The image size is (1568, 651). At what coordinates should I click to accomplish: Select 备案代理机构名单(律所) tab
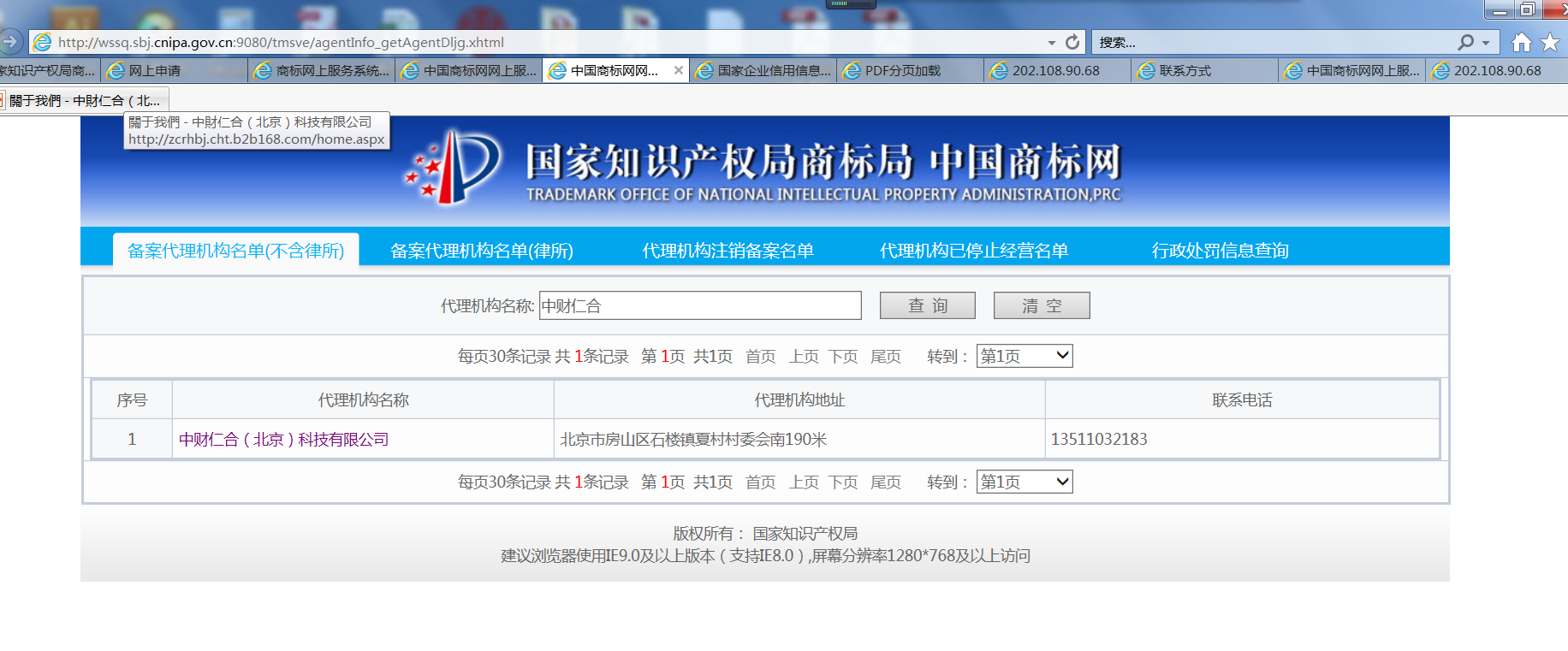(482, 251)
